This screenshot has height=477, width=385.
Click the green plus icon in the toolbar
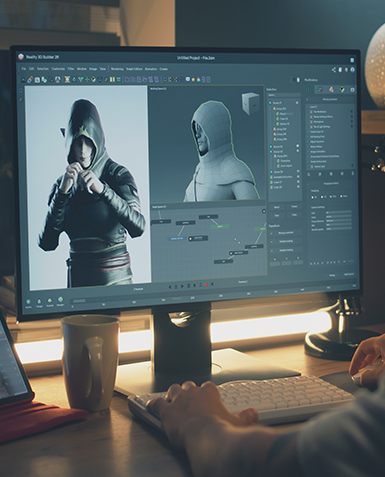(x=87, y=79)
